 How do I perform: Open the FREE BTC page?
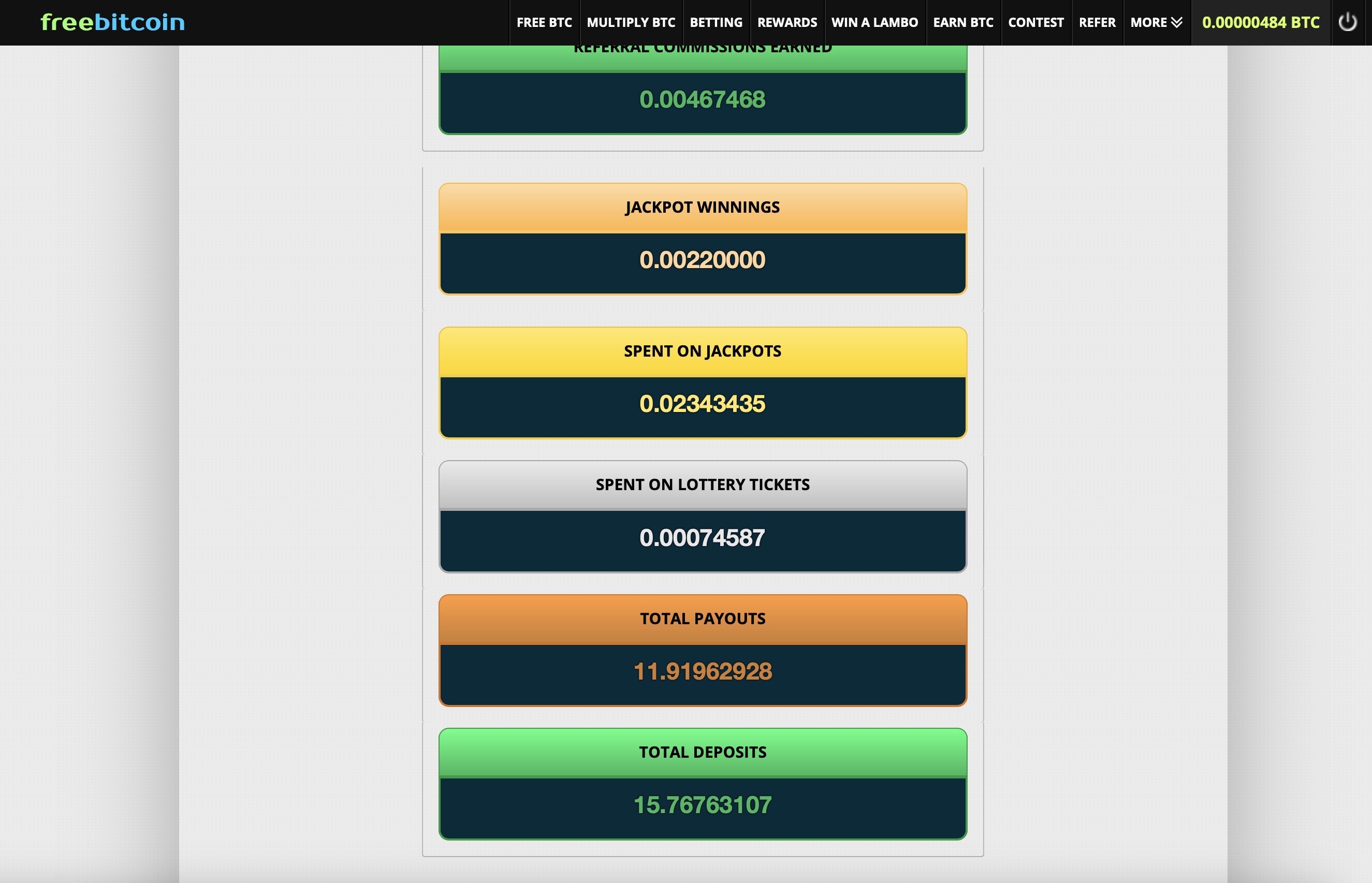point(544,22)
